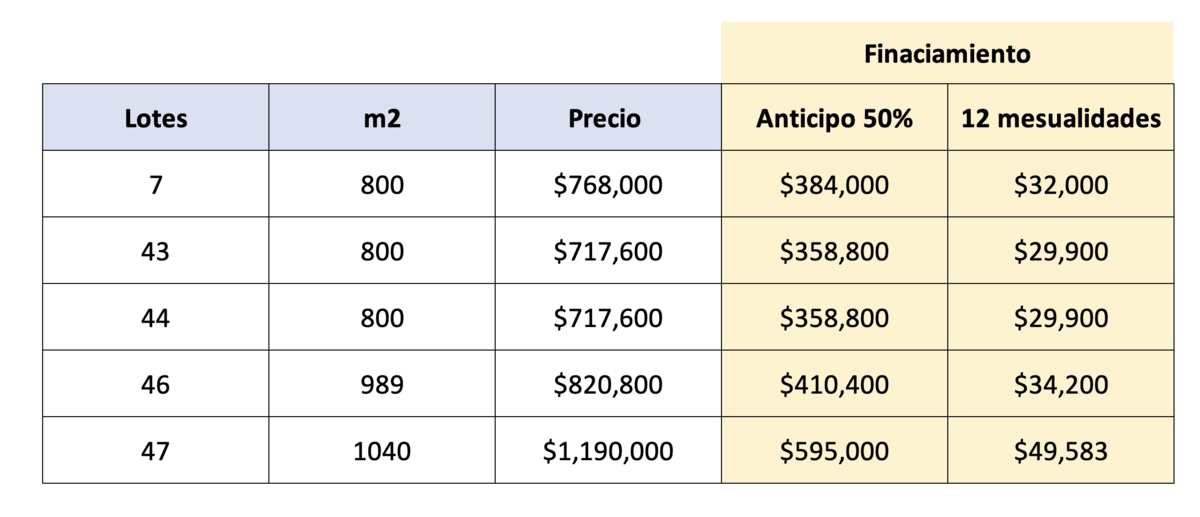Select the $32,000 monthly payment cell

tap(1061, 185)
